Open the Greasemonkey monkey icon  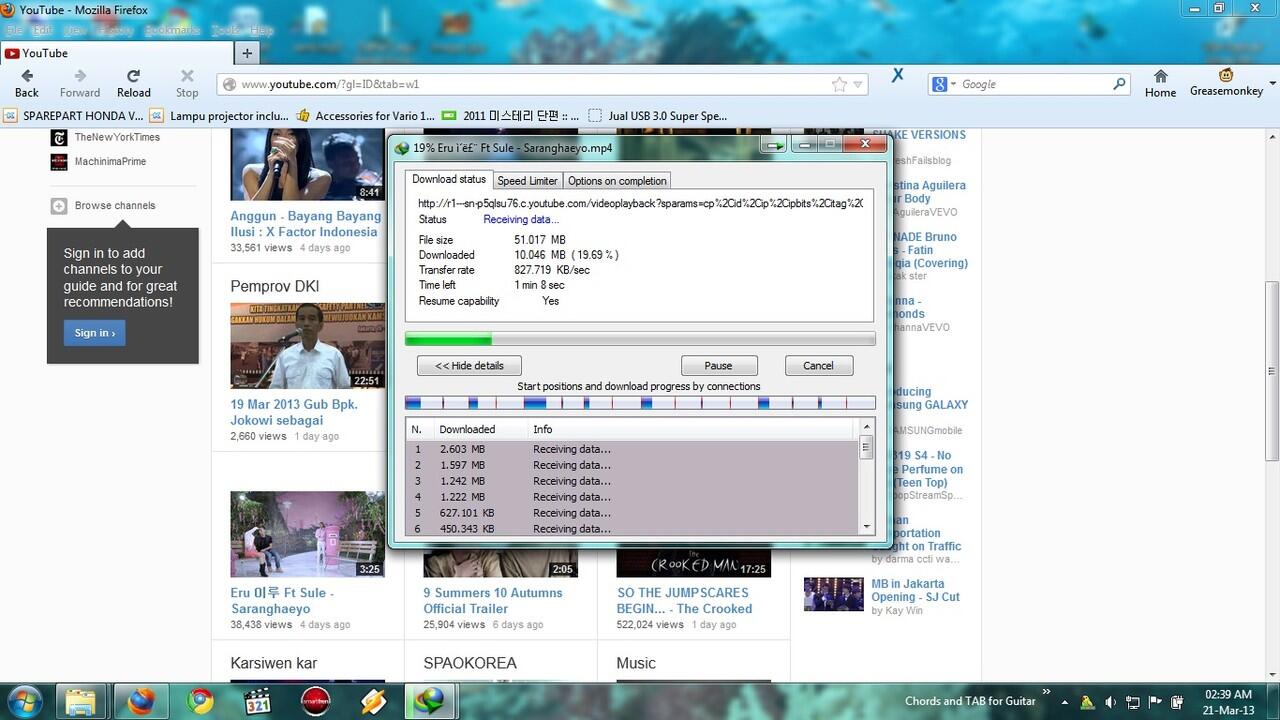point(1226,75)
